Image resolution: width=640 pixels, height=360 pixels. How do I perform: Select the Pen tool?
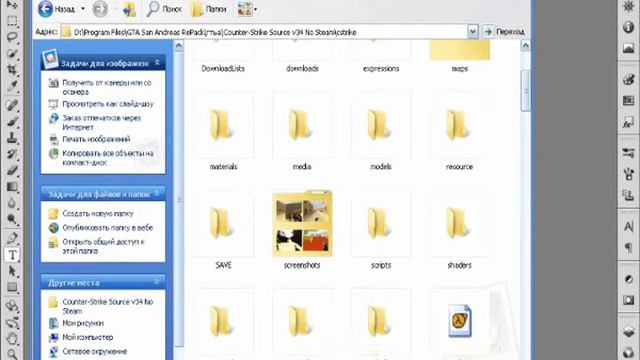click(x=12, y=238)
